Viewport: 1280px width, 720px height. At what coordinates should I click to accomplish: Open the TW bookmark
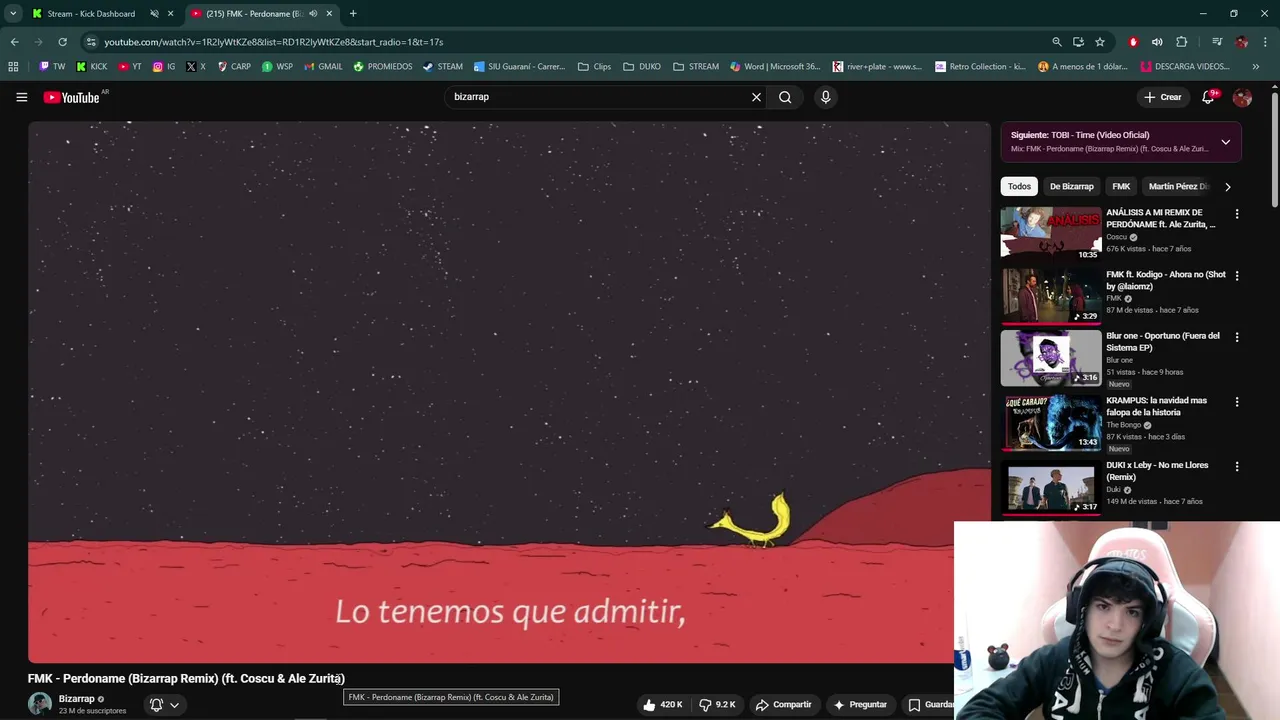(52, 67)
